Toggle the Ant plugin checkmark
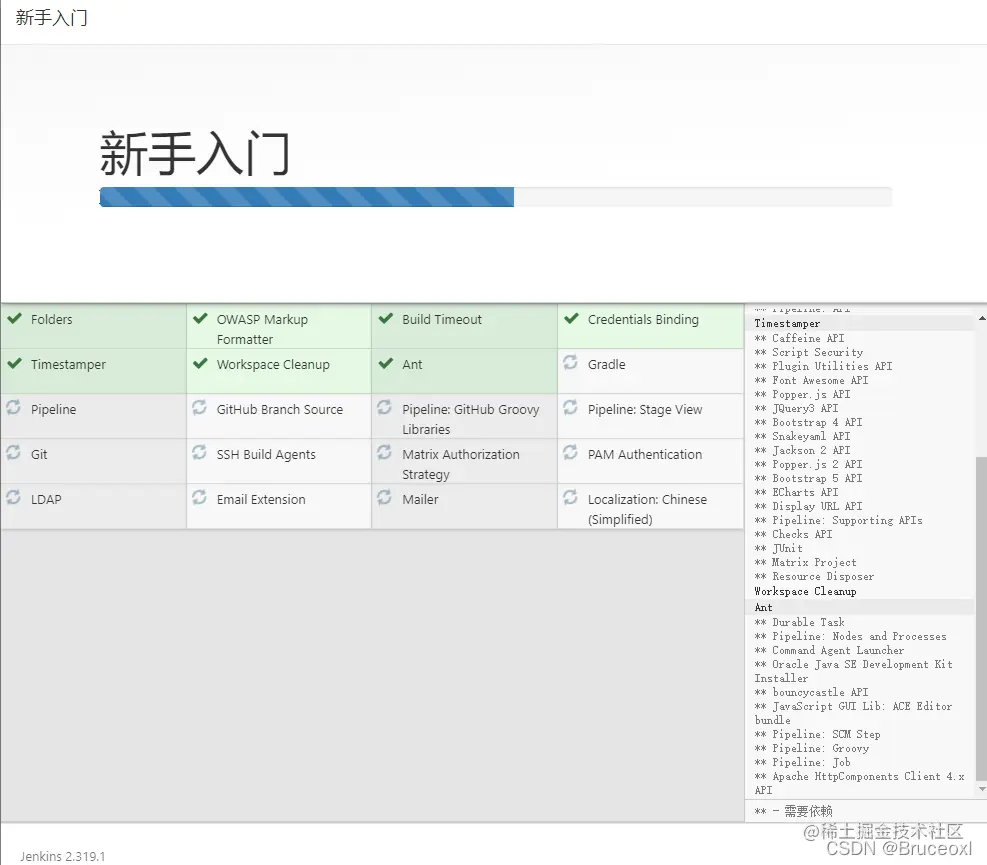The height and width of the screenshot is (865, 987). coord(385,364)
